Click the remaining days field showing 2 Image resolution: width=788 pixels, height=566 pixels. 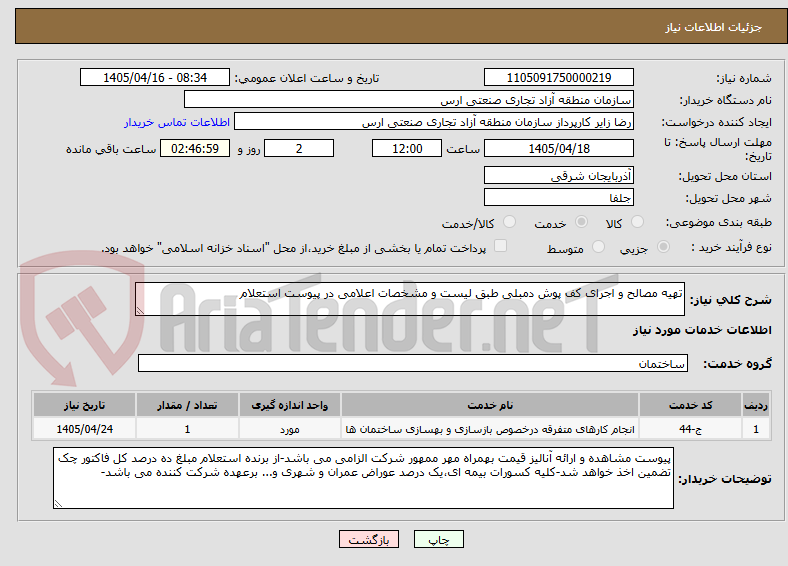299,148
